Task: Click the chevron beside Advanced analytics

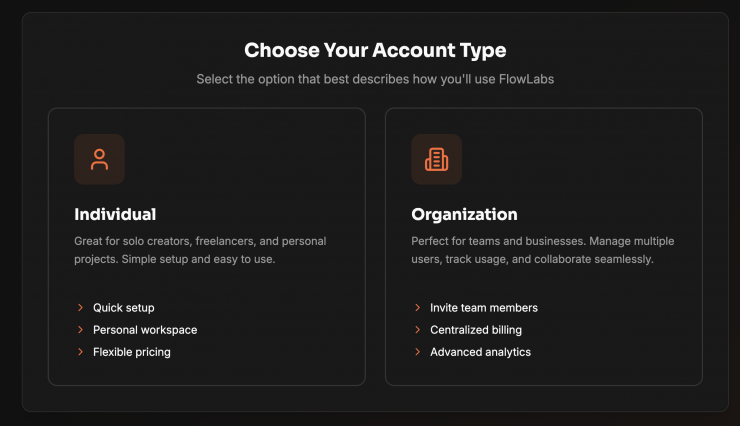Action: point(417,352)
